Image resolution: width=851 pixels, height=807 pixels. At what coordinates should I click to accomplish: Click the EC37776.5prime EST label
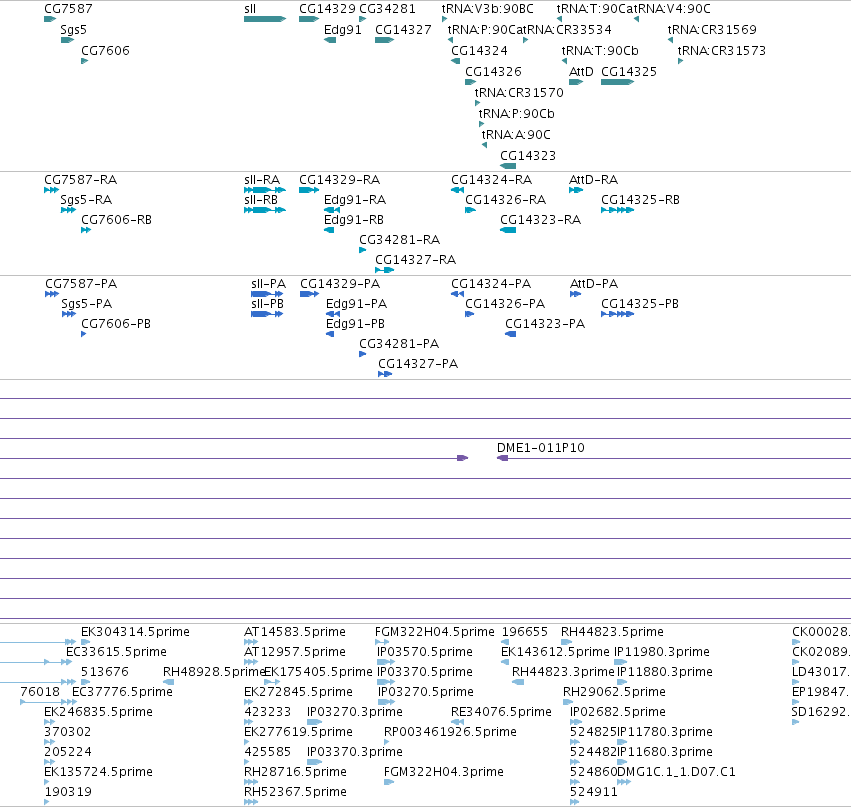click(x=123, y=692)
